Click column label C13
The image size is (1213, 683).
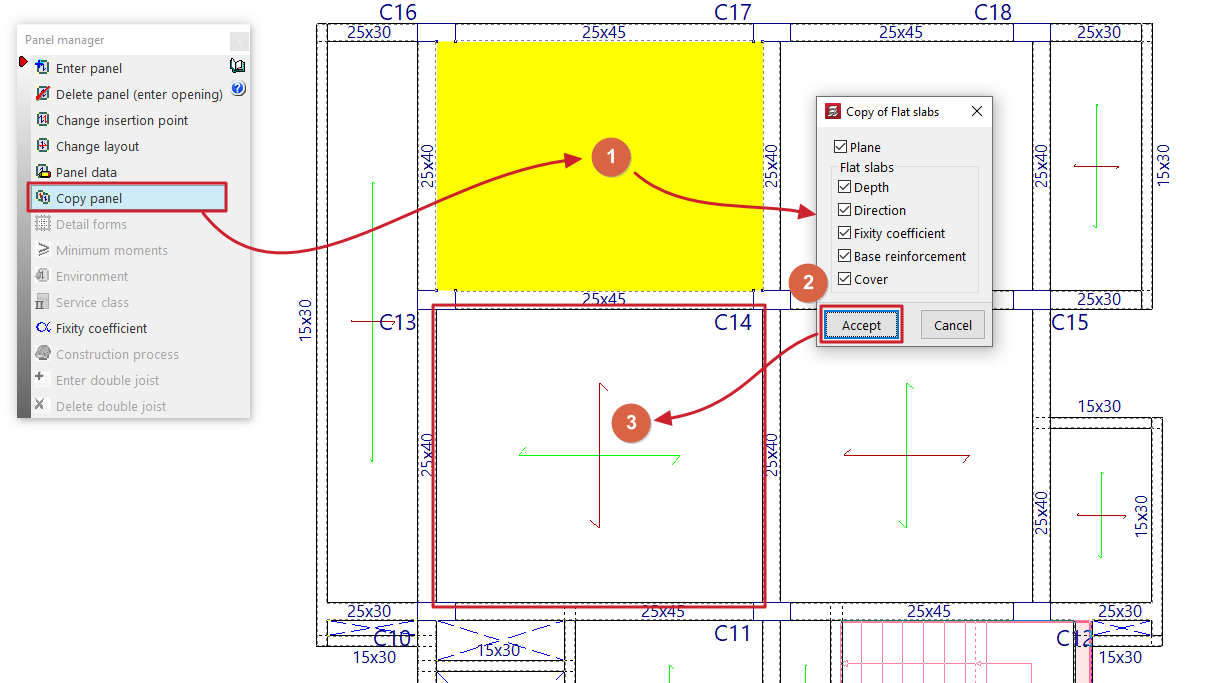(x=398, y=322)
